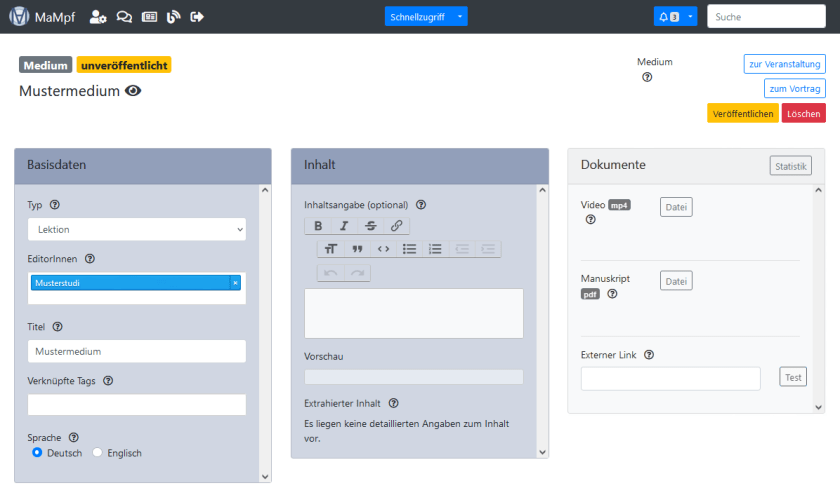Toggle bold formatting in Inhaltsangabe editor
Screen dimensions: 840x495
click(x=318, y=226)
